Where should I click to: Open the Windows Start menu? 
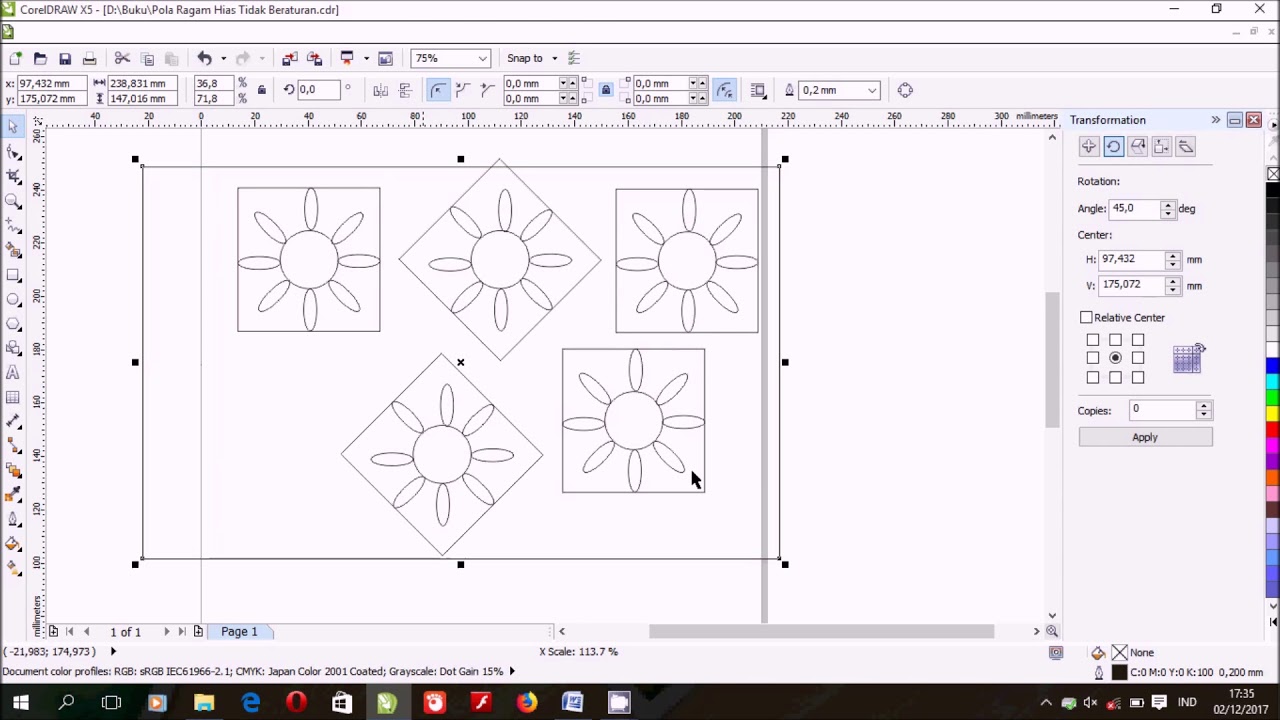20,703
